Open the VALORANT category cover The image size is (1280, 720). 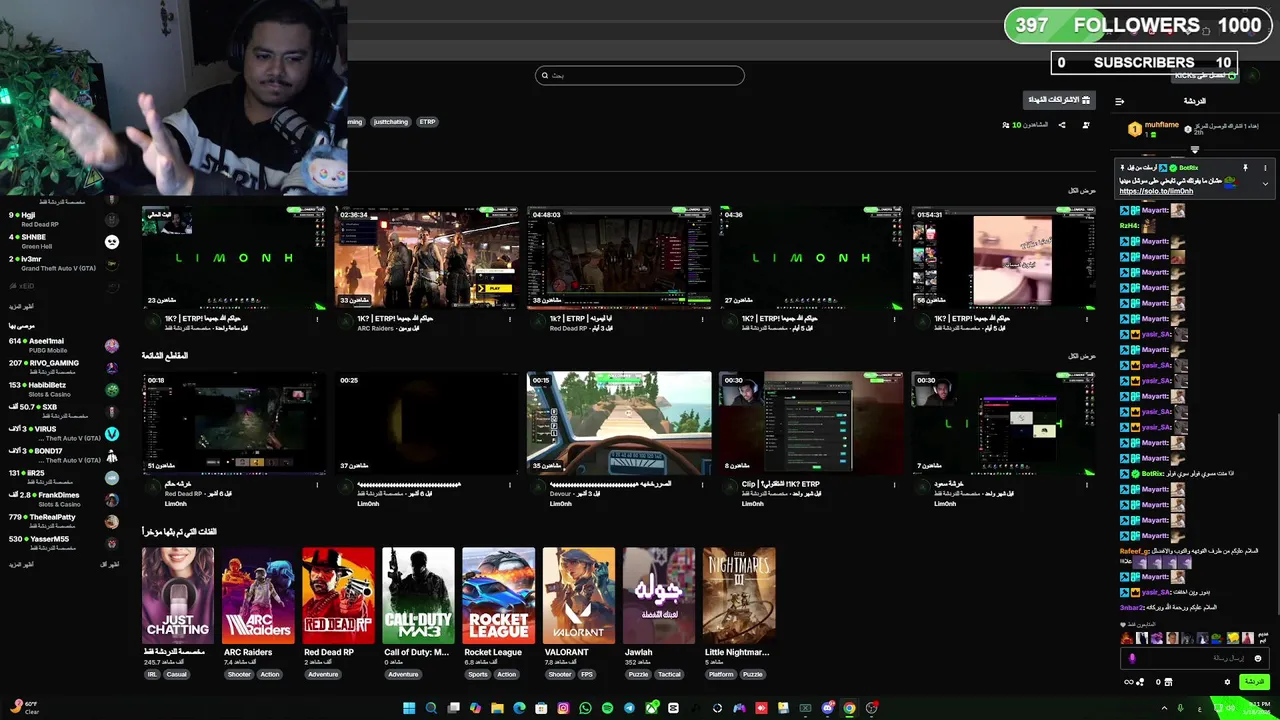pyautogui.click(x=578, y=595)
